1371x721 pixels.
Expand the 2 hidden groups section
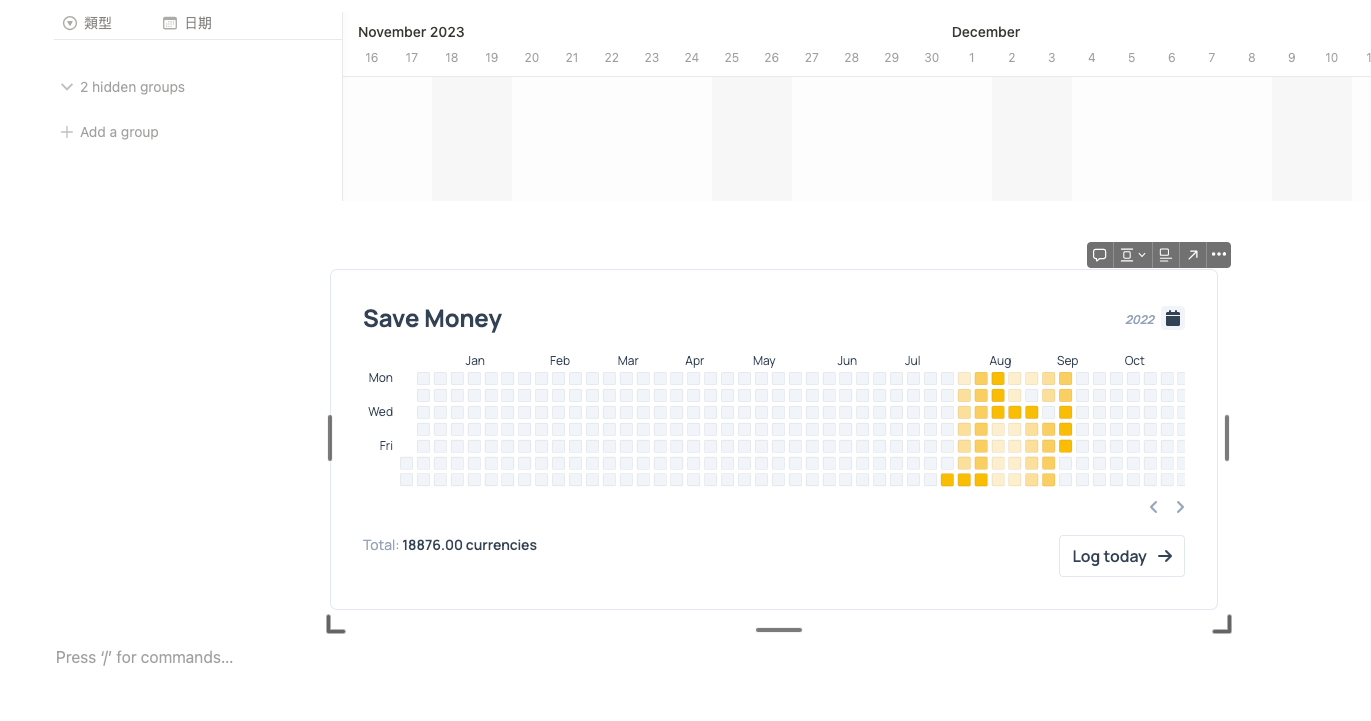point(66,87)
